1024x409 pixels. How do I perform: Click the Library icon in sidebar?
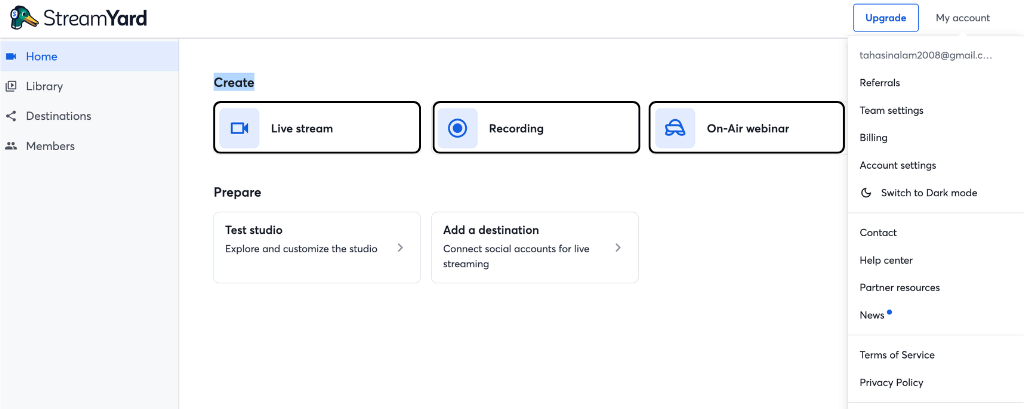[x=11, y=86]
